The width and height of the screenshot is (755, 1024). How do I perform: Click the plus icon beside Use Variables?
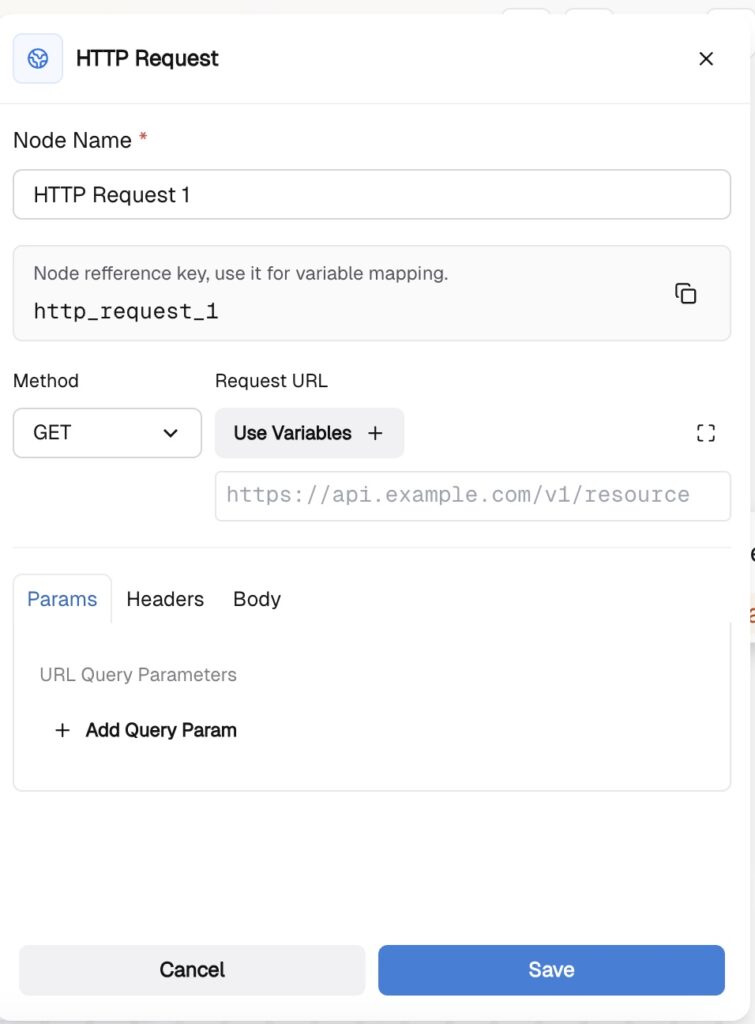coord(375,433)
